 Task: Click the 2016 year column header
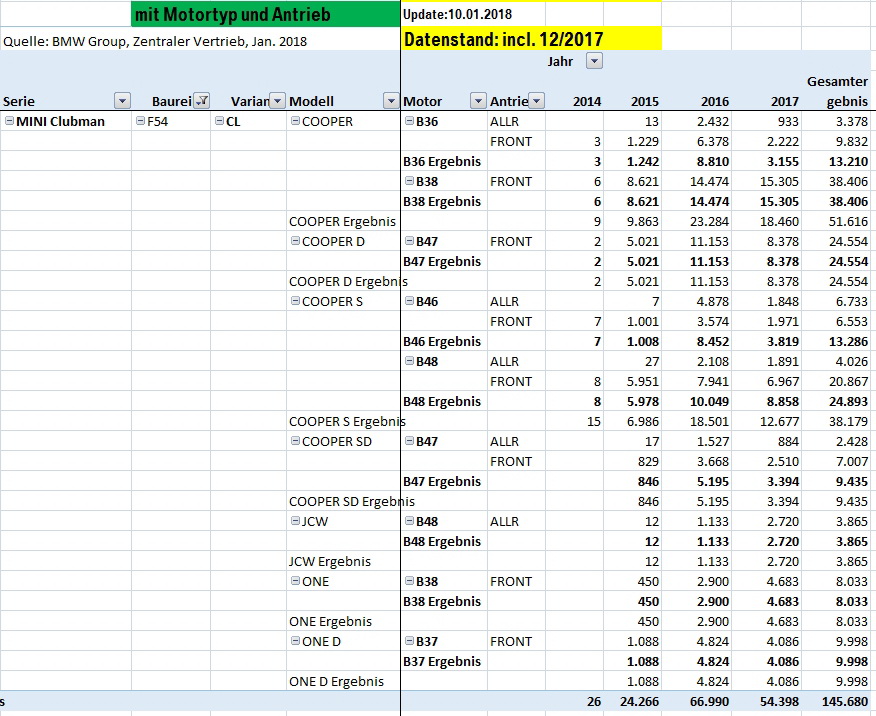(715, 102)
